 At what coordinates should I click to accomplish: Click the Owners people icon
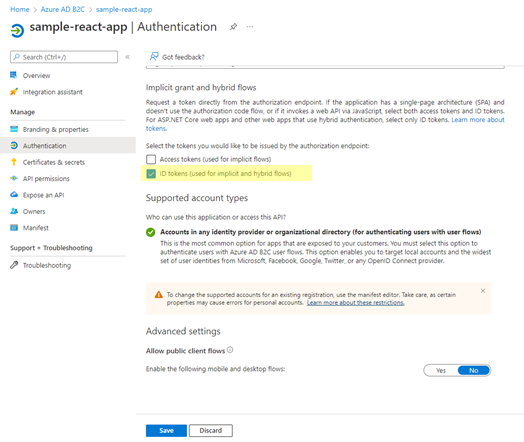(x=14, y=211)
